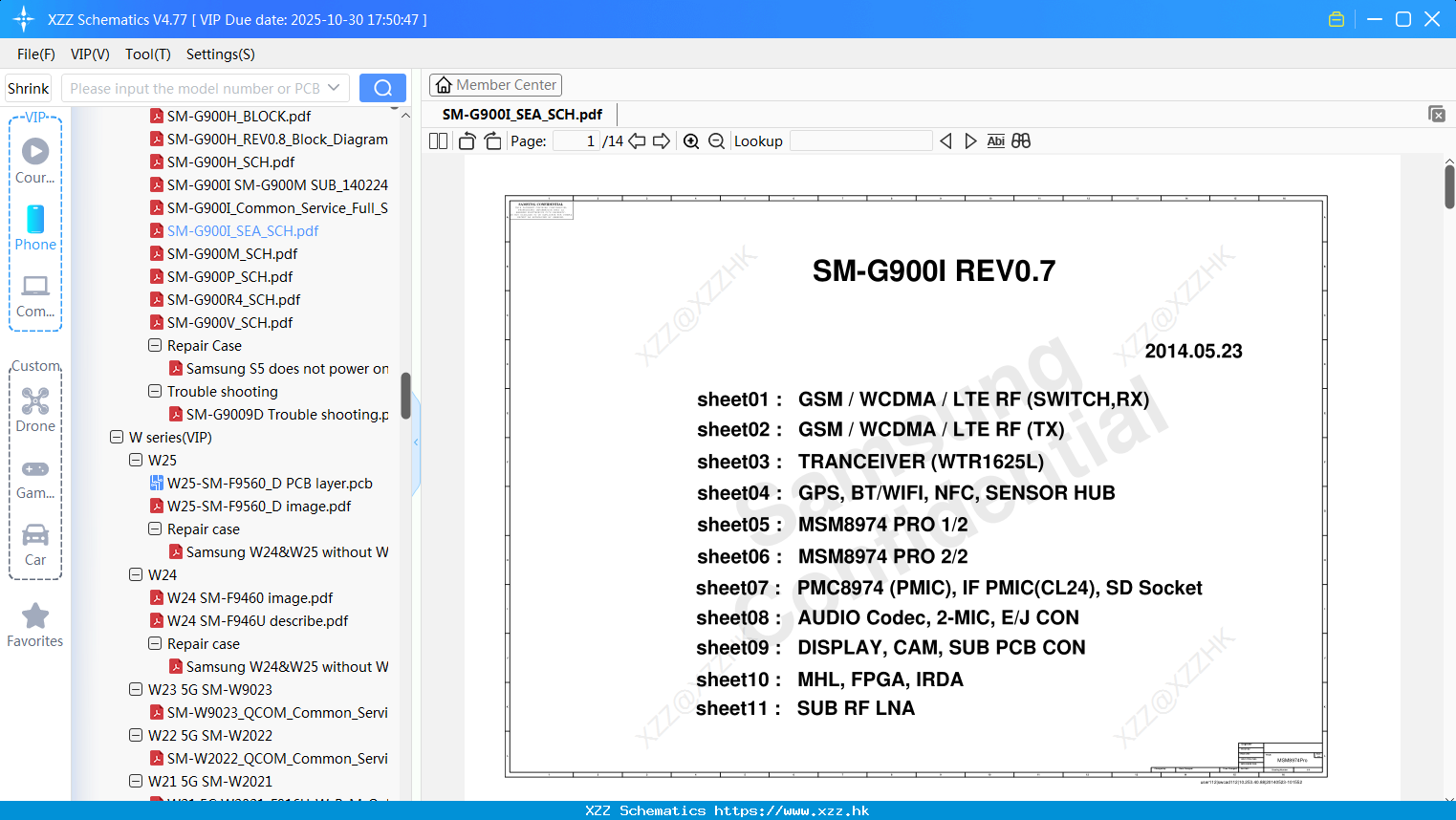The width and height of the screenshot is (1456, 820).
Task: Open W24 SM-F9460 image.pdf
Action: click(250, 598)
